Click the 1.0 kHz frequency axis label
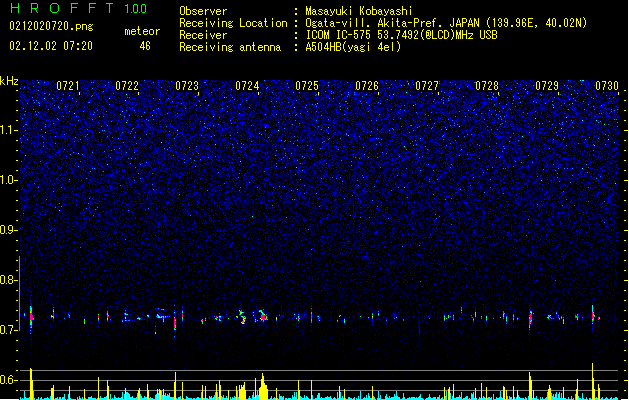Image resolution: width=629 pixels, height=400 pixels. (x=8, y=180)
